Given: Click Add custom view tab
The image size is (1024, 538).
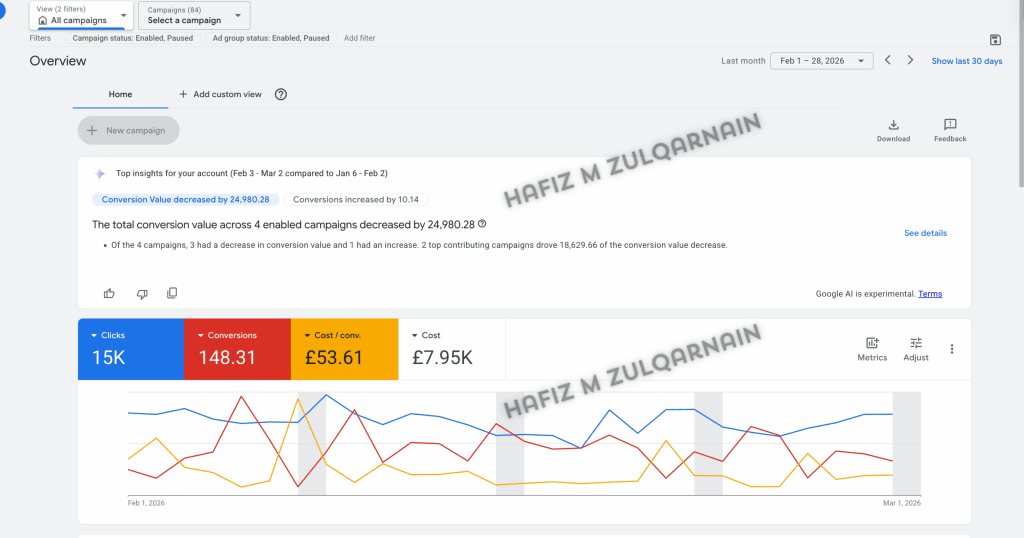Looking at the screenshot, I should tap(220, 94).
